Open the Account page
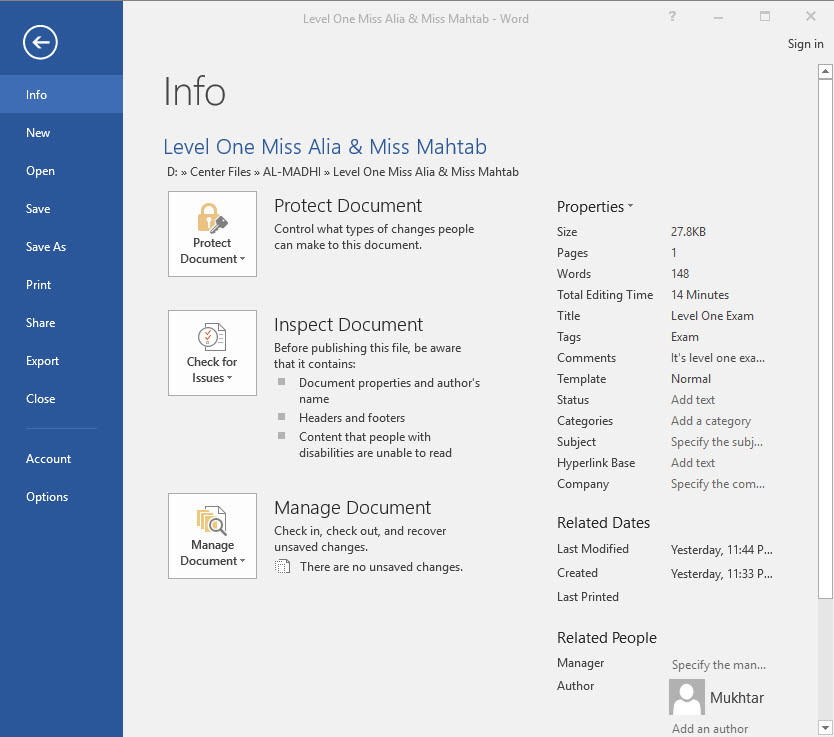 pos(61,458)
